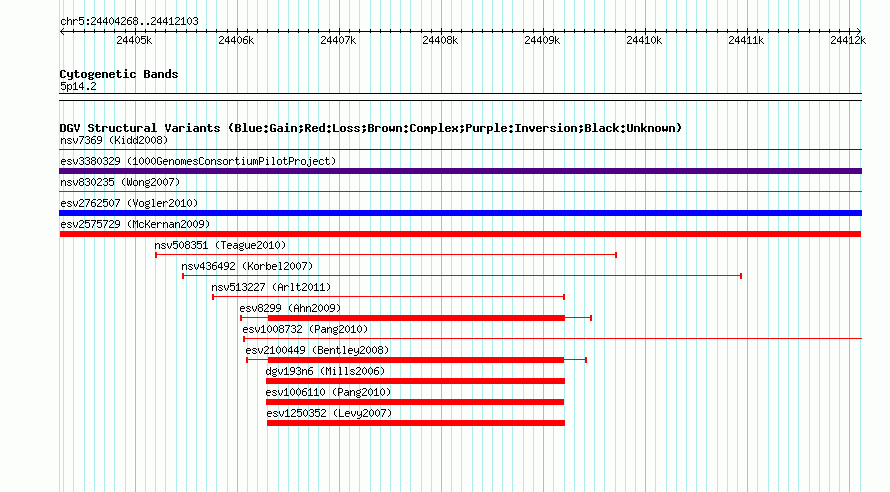Image resolution: width=890 pixels, height=492 pixels.
Task: Open nsv513227 (Arlt2011) variant label
Action: pos(271,287)
